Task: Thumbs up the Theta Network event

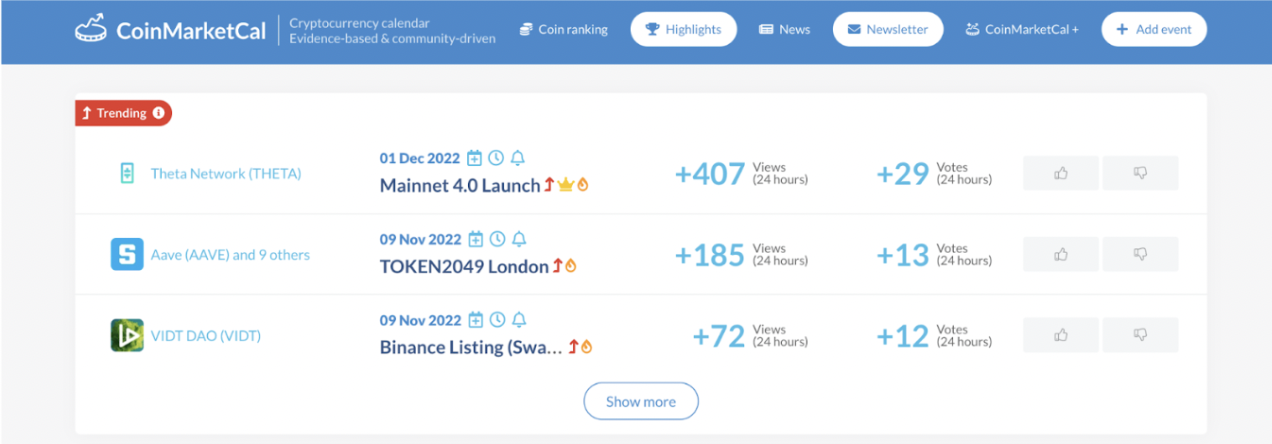Action: pos(1060,173)
